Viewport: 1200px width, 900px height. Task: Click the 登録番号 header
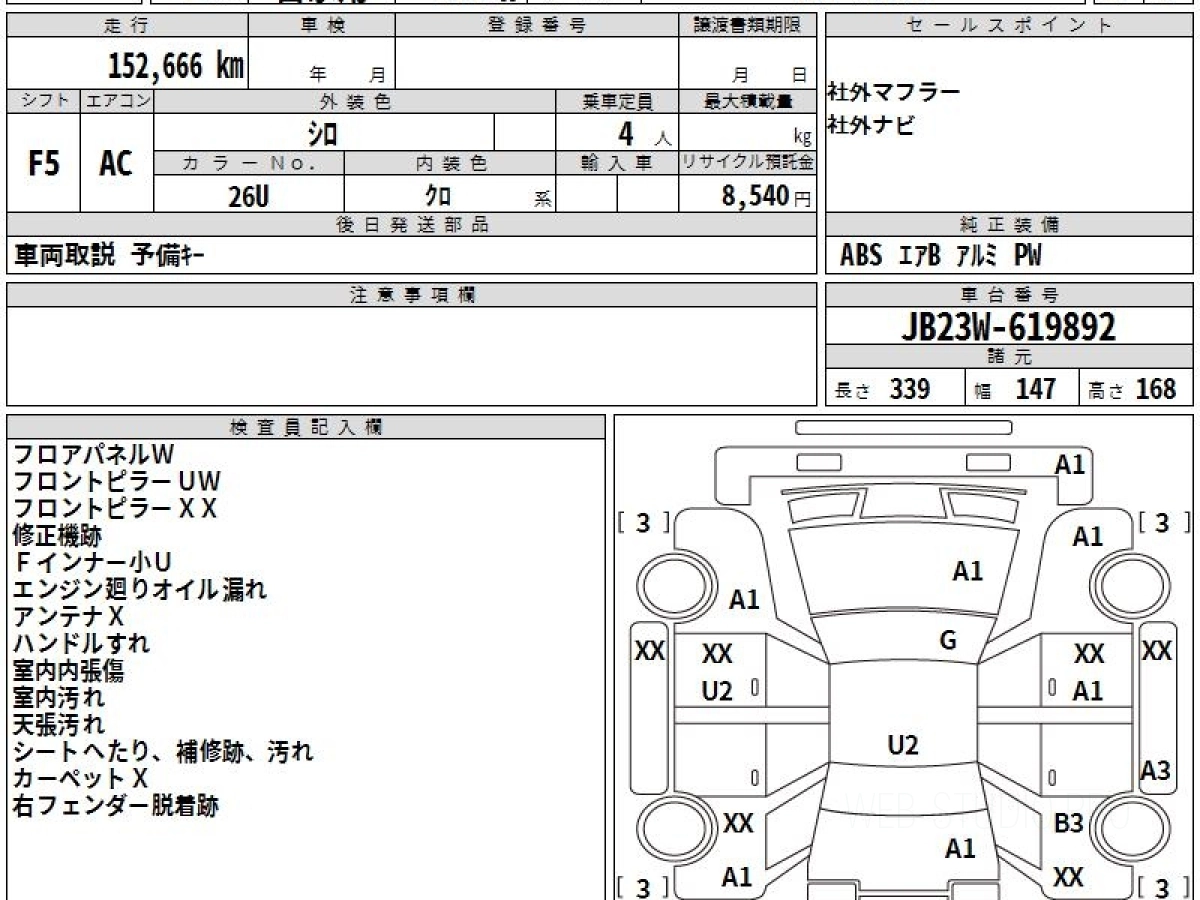537,26
